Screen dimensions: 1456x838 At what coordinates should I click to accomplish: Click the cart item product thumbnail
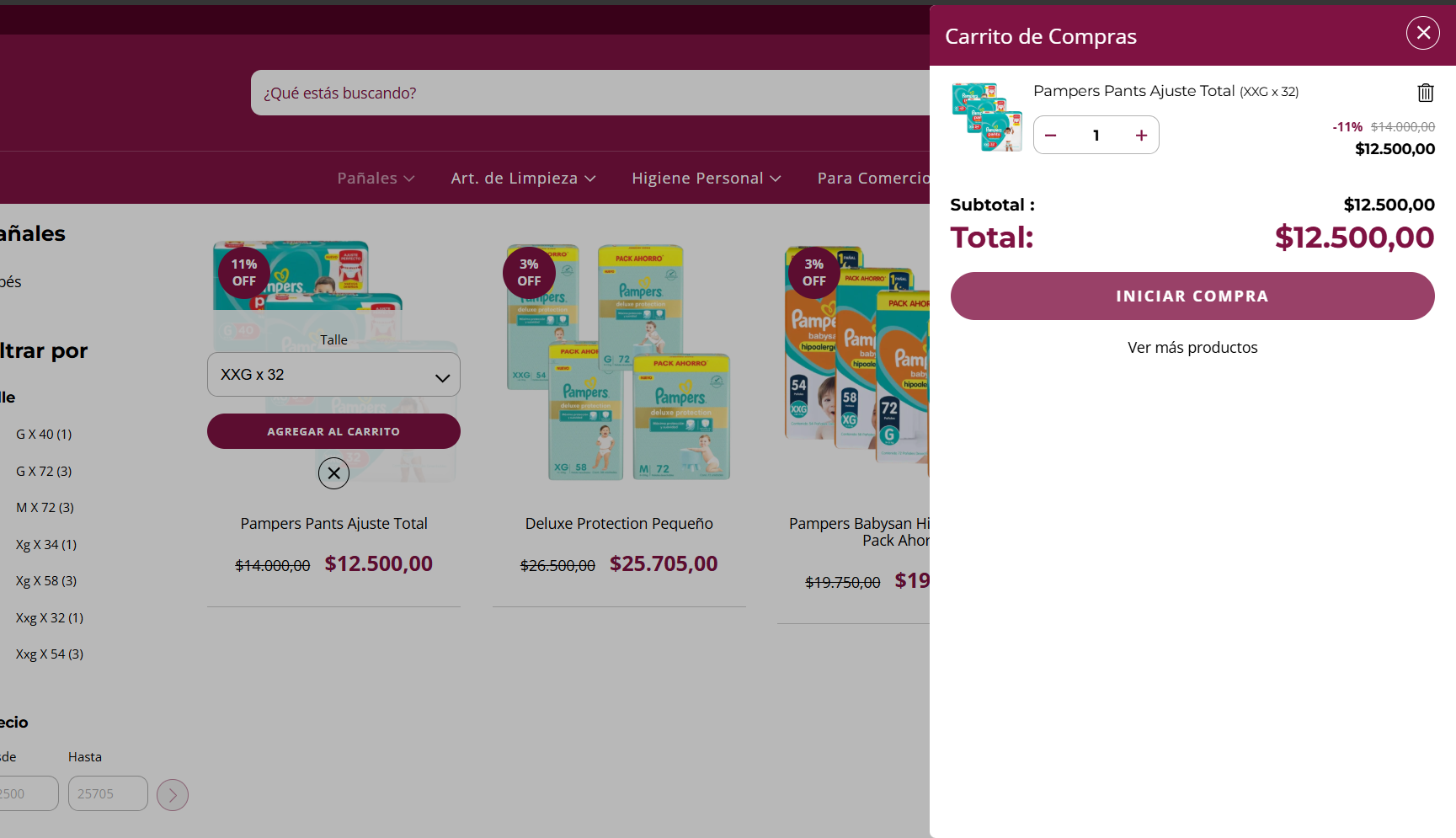(x=986, y=118)
